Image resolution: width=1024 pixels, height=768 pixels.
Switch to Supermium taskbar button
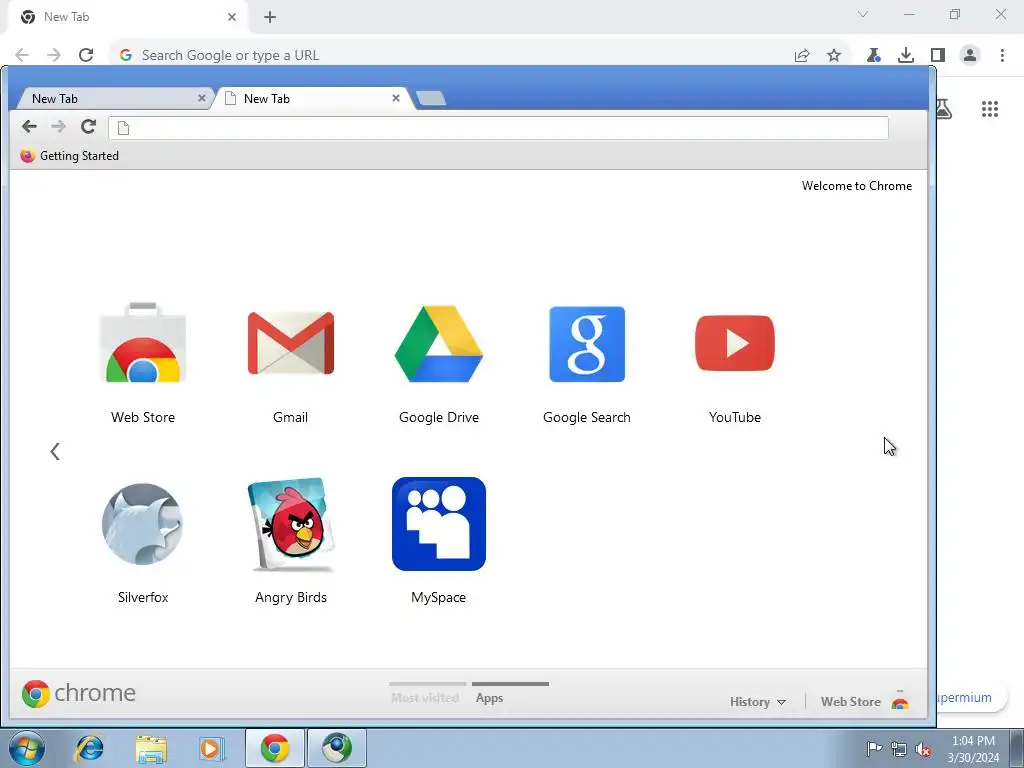click(x=337, y=748)
